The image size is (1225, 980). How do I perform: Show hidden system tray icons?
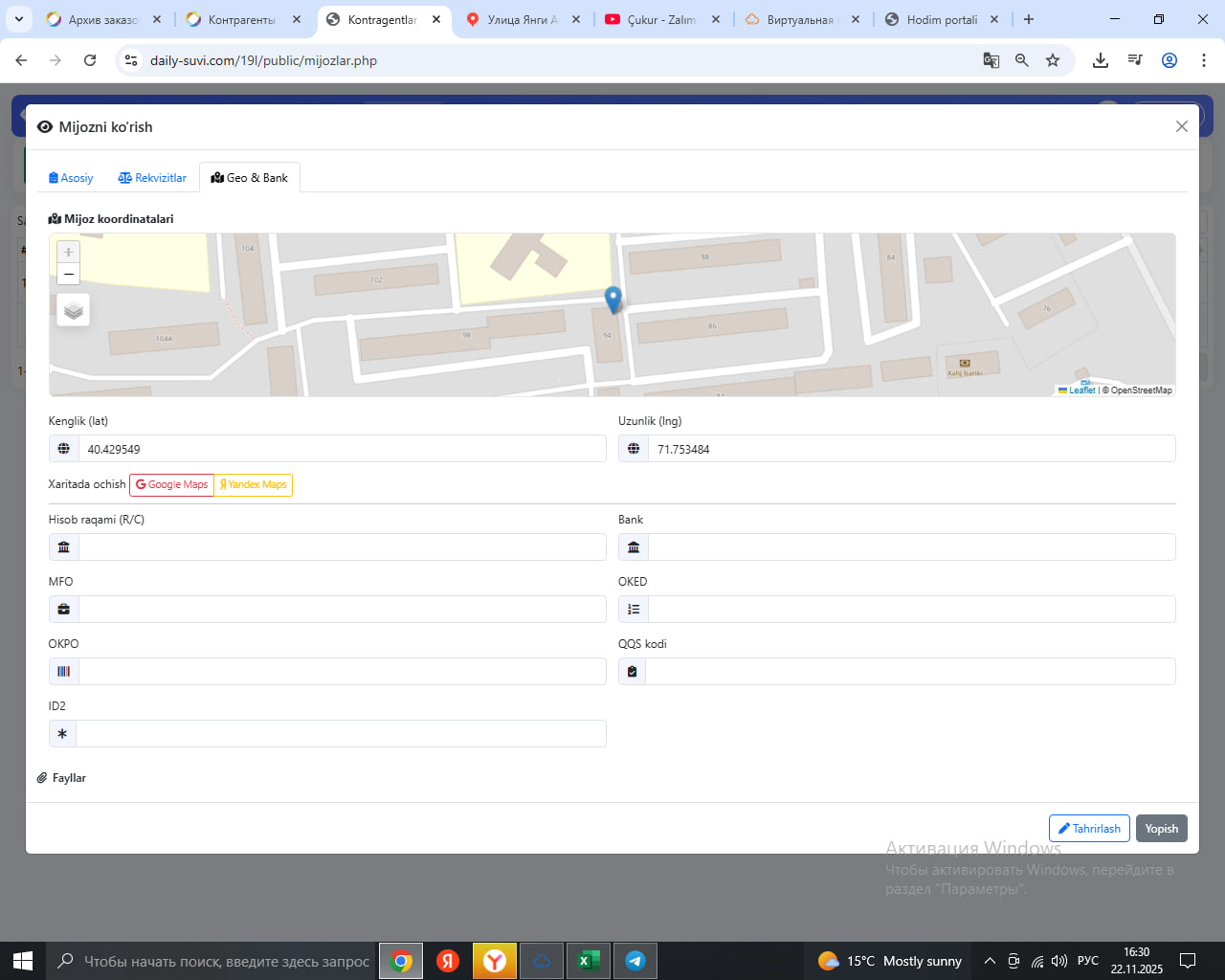point(990,961)
